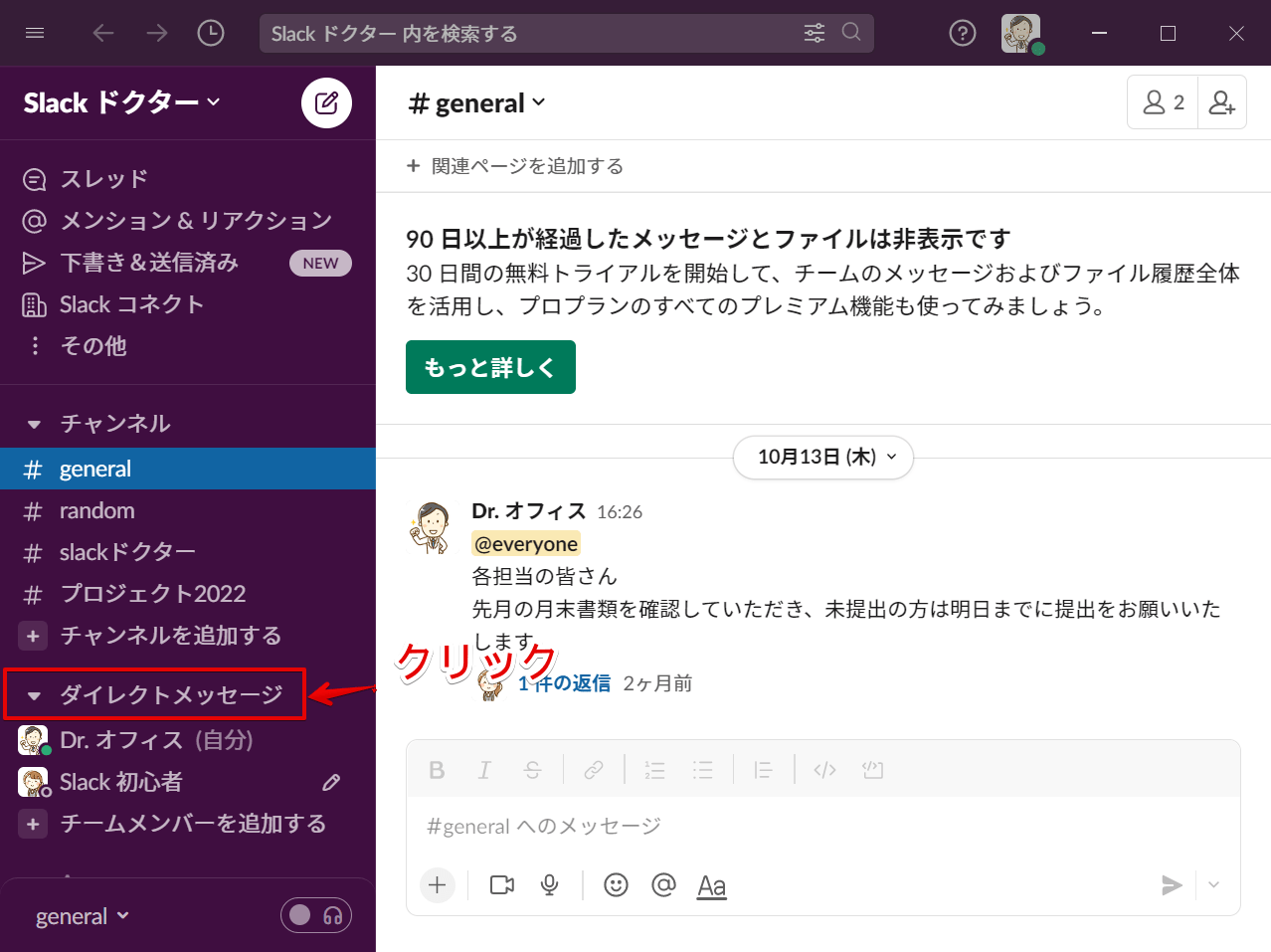Open スレッド from the sidebar
Viewport: 1271px width, 952px height.
[98, 178]
